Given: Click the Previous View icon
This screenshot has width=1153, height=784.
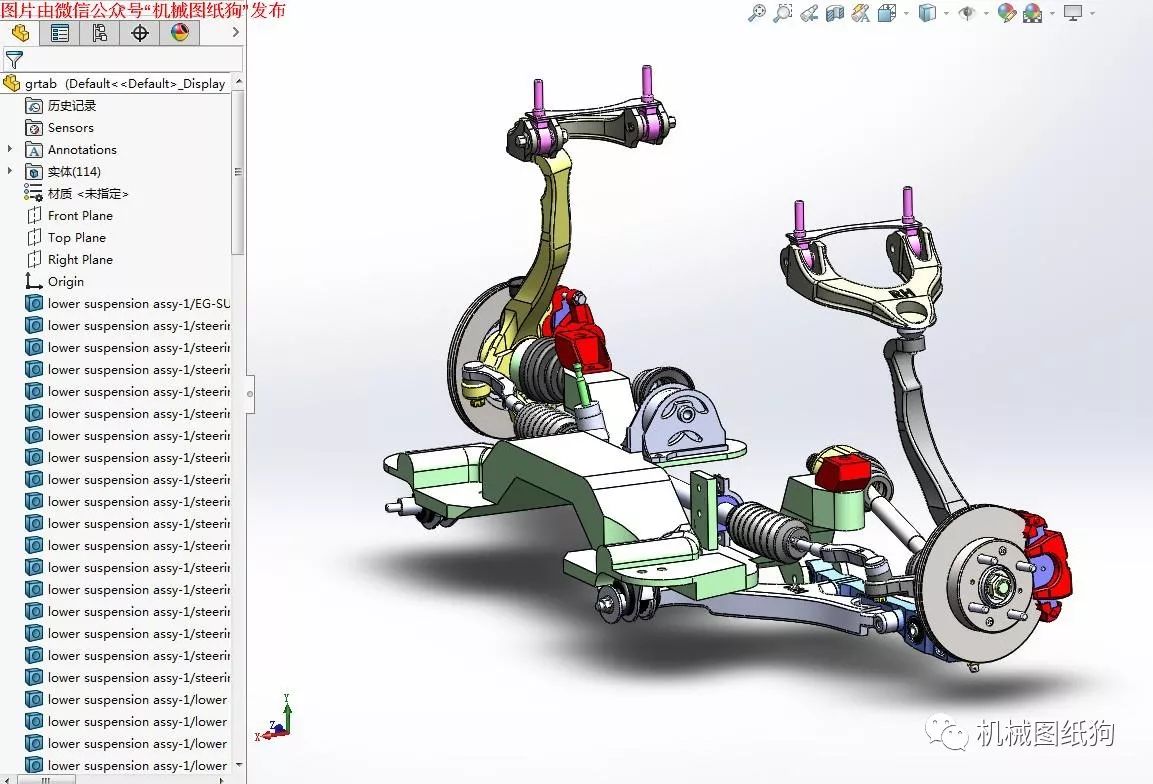Looking at the screenshot, I should (809, 13).
